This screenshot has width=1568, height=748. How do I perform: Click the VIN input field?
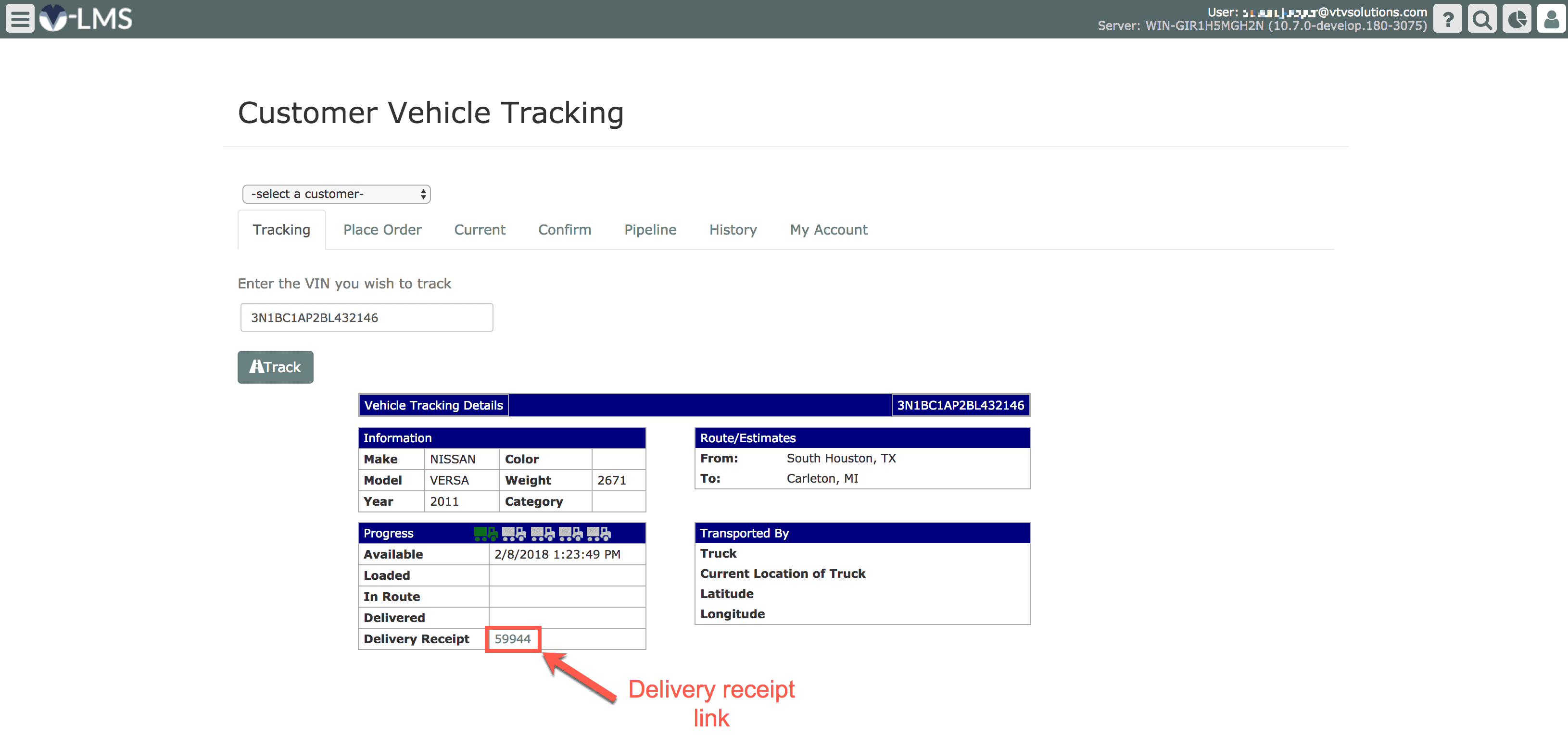coord(367,317)
